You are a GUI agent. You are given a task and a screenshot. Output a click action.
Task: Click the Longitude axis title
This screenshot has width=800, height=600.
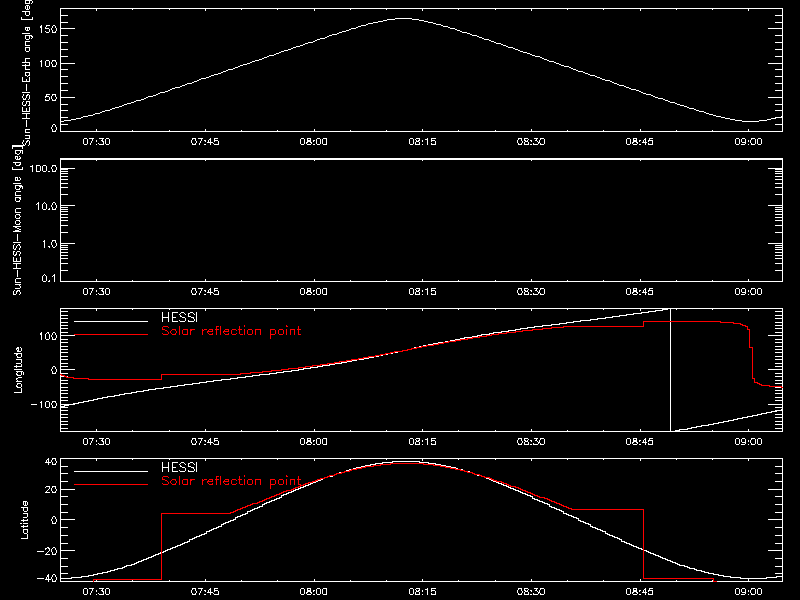pyautogui.click(x=18, y=370)
